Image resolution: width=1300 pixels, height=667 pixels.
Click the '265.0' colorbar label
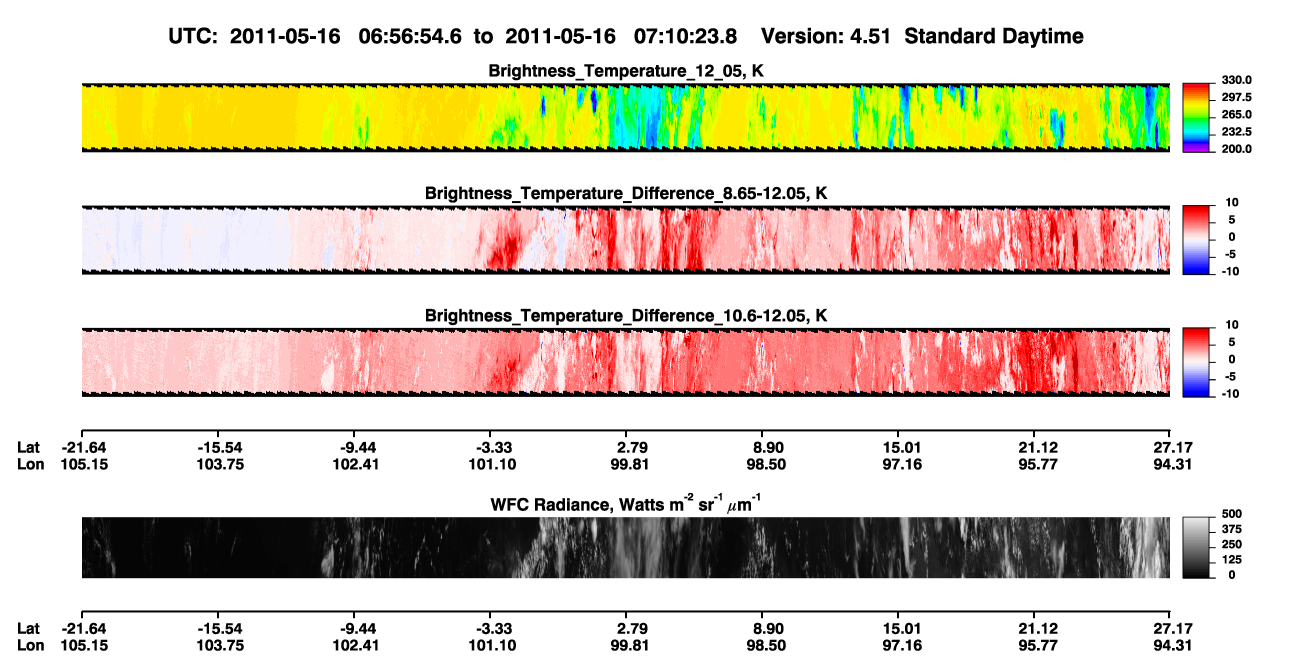[1237, 115]
